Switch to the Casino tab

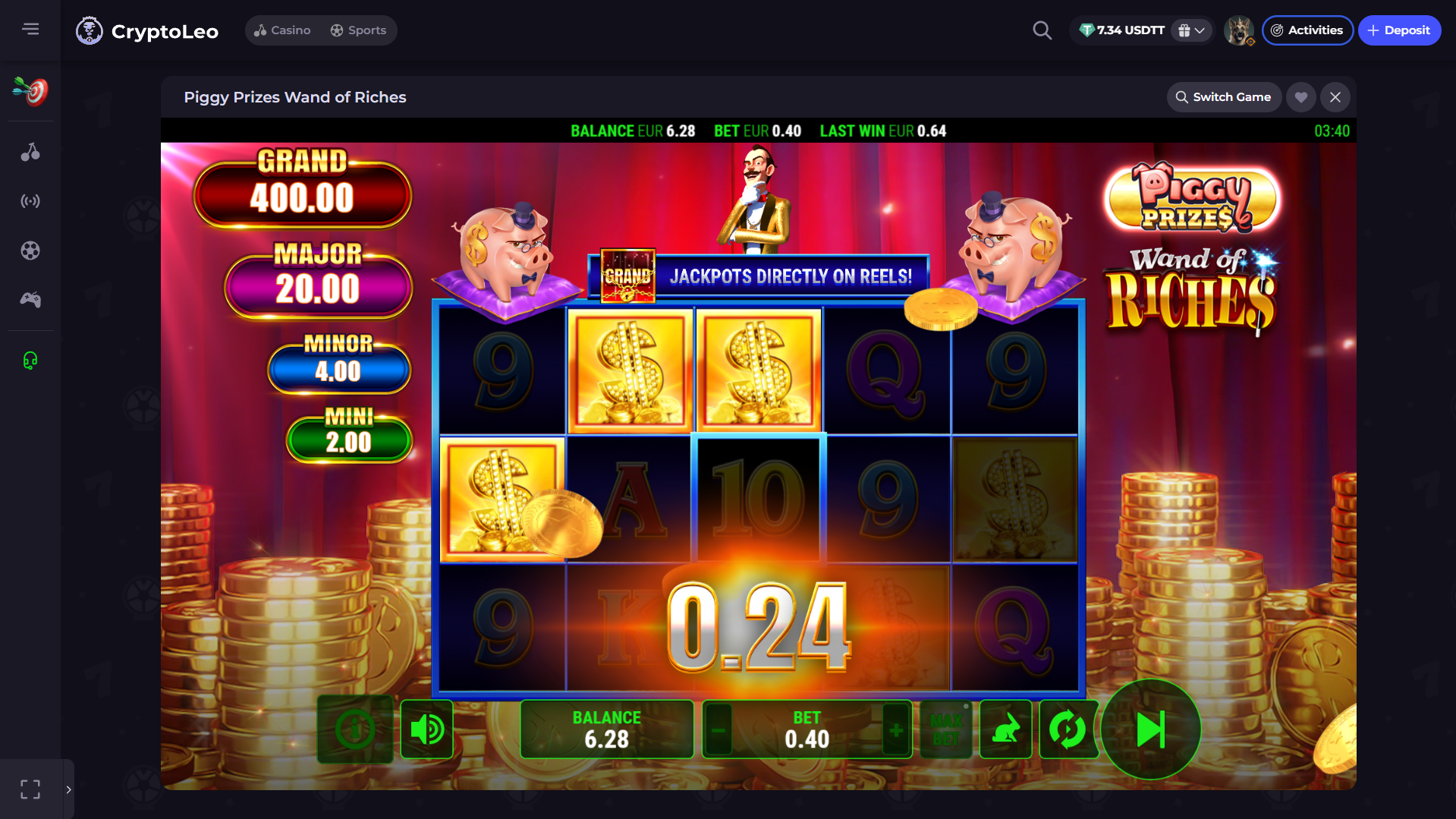pos(282,30)
